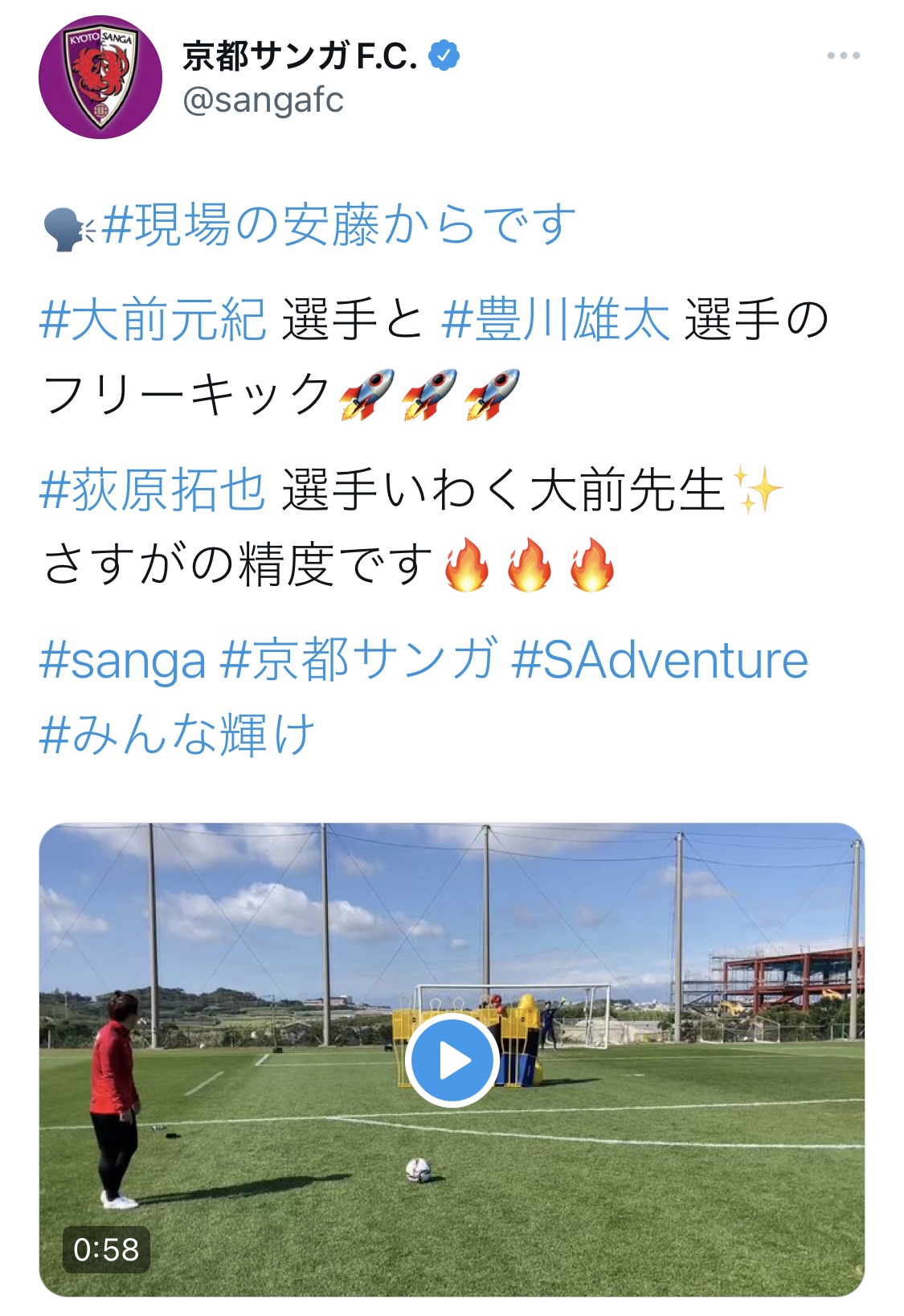Image resolution: width=904 pixels, height=1316 pixels.
Task: Open hashtag #現場の安藤からです
Action: [x=339, y=224]
